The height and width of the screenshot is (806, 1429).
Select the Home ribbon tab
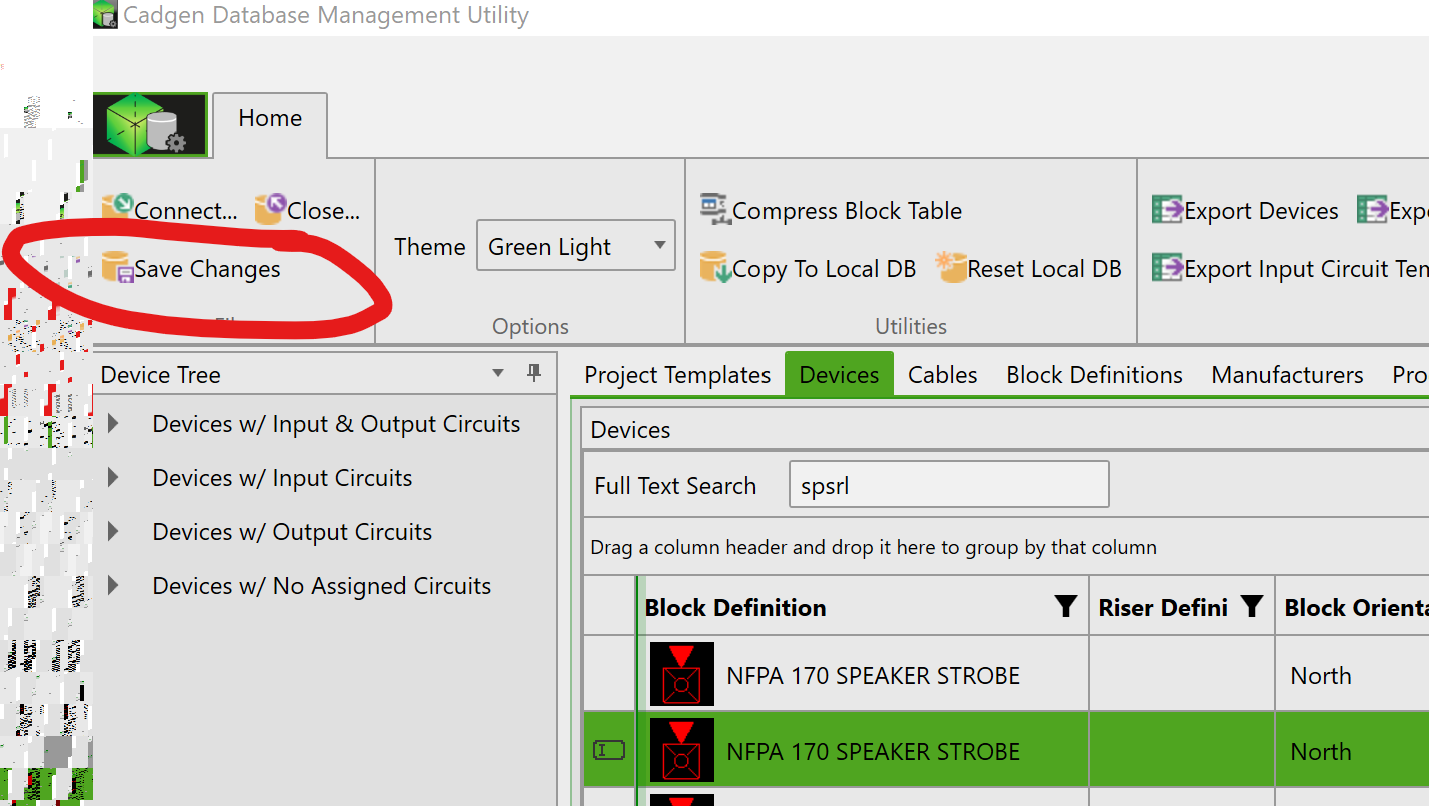(270, 124)
